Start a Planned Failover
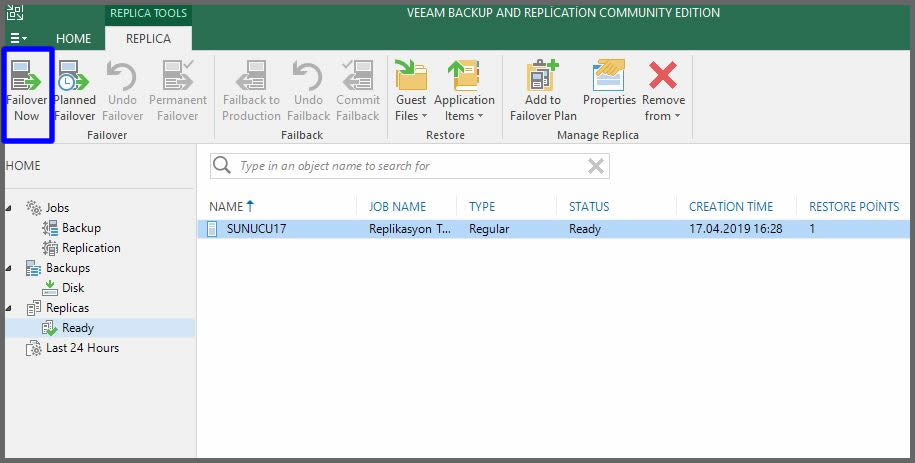 74,77
